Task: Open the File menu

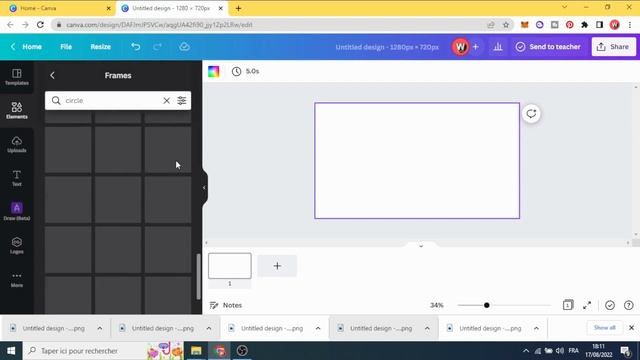Action: point(66,47)
